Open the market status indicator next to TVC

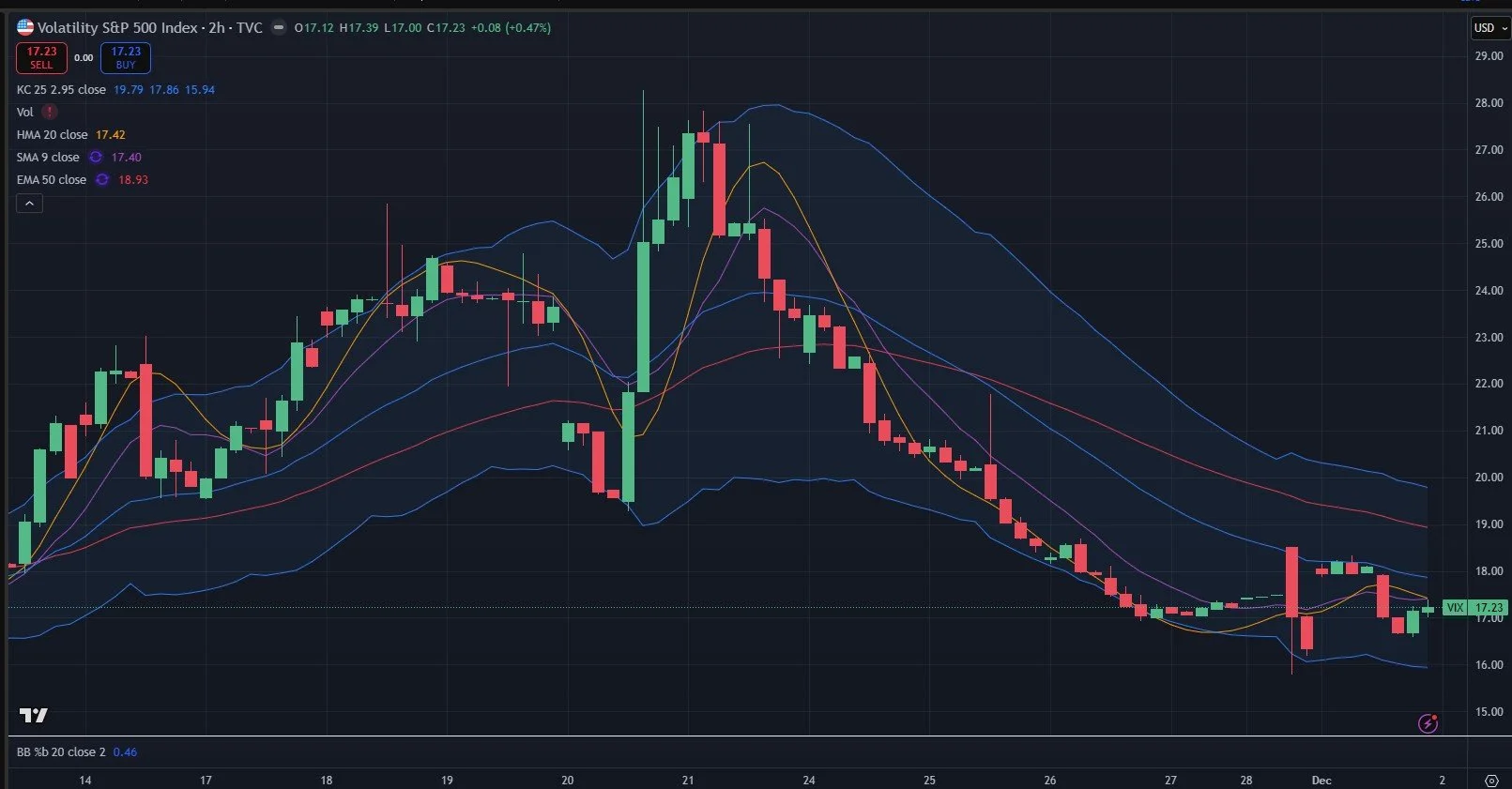pyautogui.click(x=279, y=27)
